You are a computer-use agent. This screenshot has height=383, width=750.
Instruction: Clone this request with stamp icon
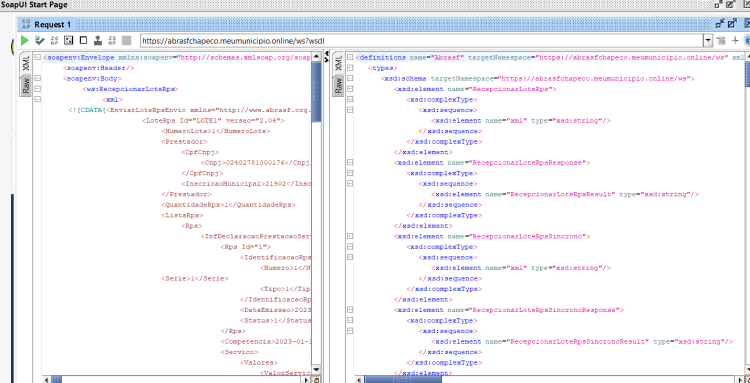(x=98, y=41)
